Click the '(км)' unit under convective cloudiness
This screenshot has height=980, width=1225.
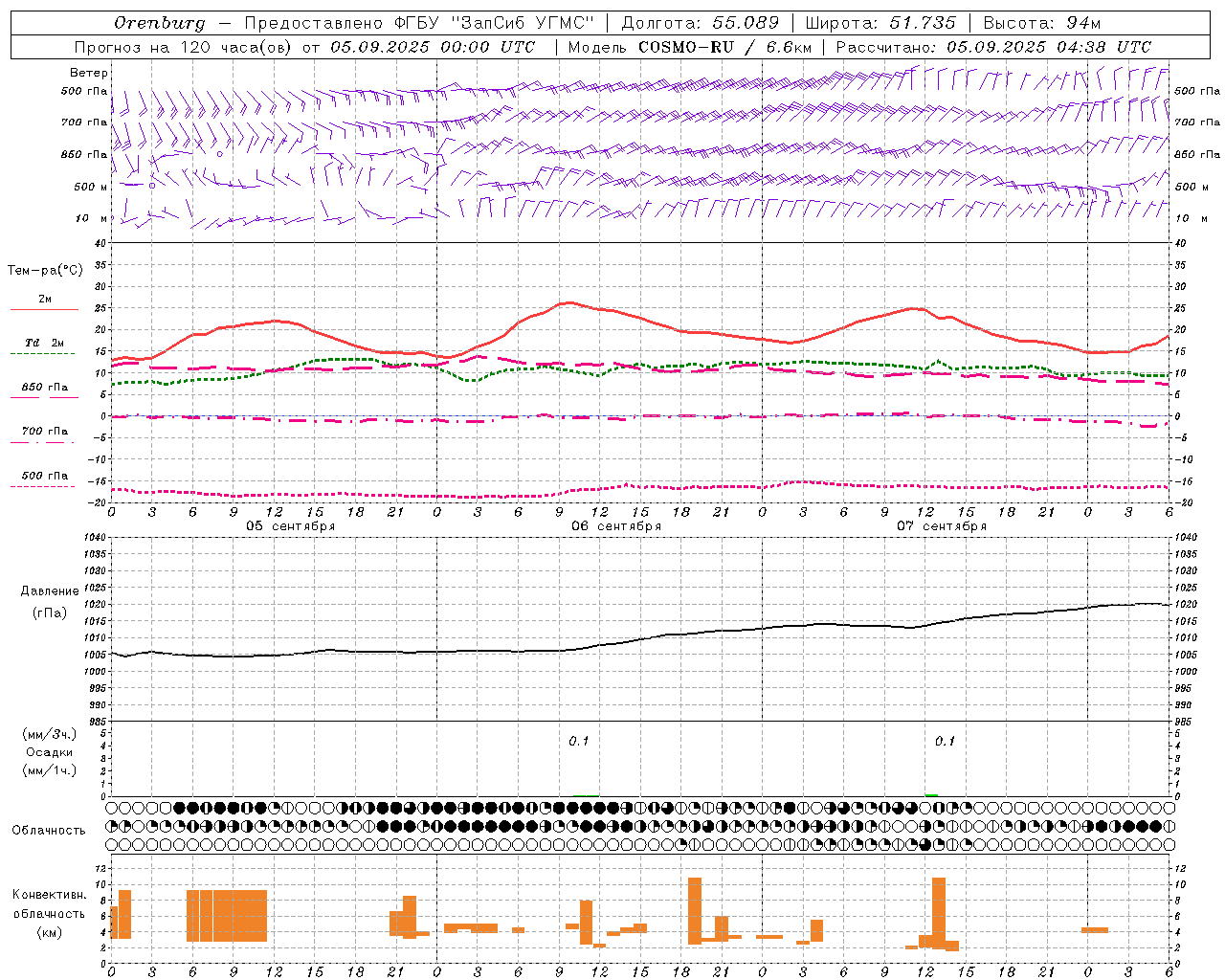coord(50,932)
